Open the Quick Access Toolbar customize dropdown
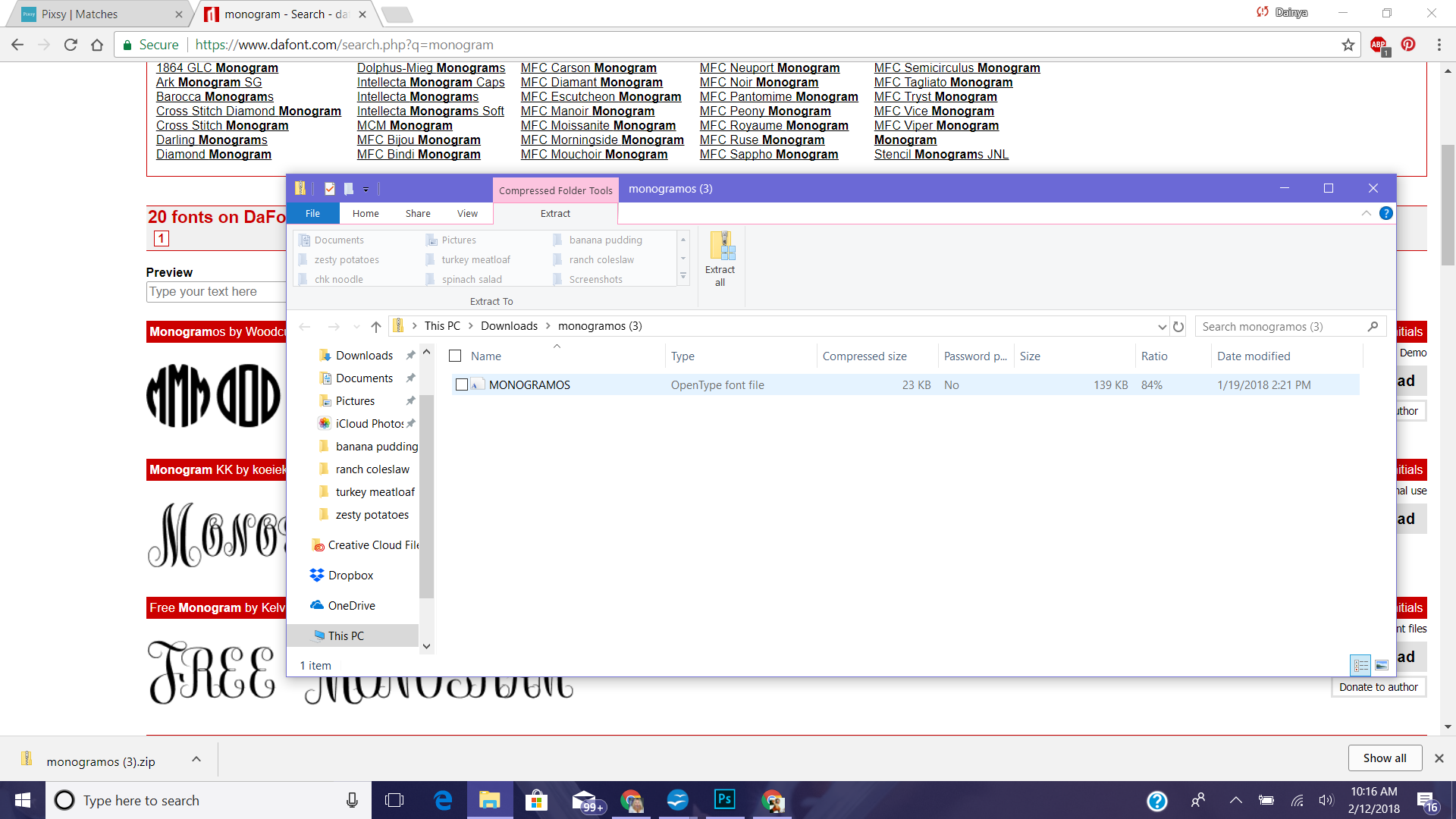This screenshot has height=819, width=1456. coord(366,189)
